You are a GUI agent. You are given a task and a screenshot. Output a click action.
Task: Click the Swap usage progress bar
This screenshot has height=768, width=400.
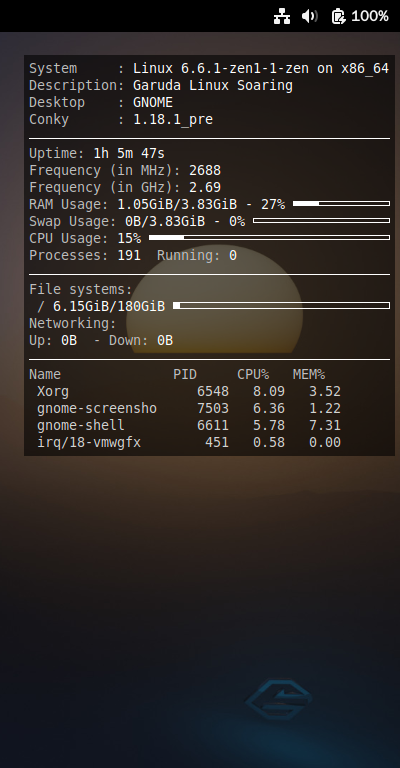321,220
